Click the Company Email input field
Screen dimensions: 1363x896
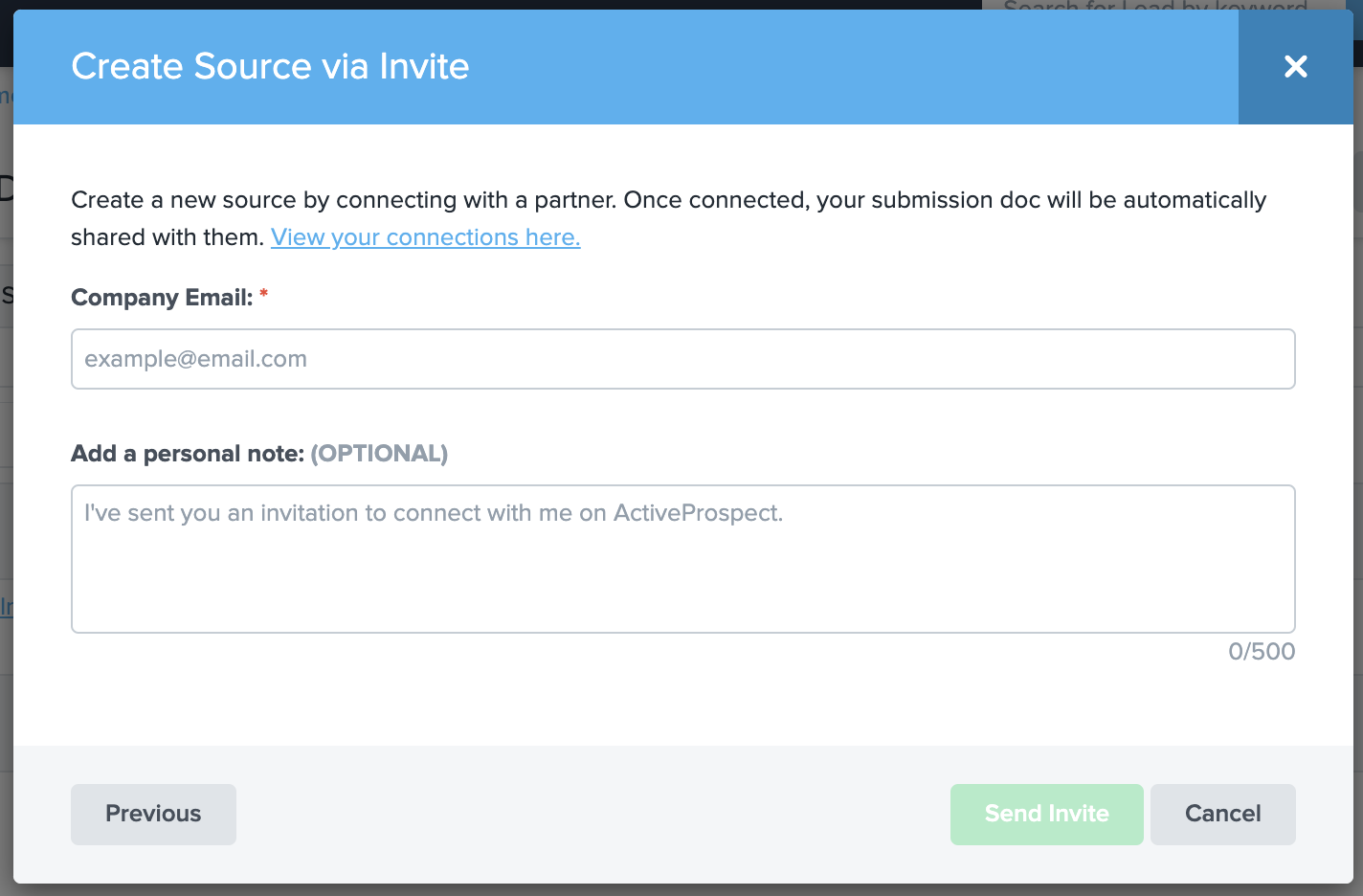(x=682, y=359)
